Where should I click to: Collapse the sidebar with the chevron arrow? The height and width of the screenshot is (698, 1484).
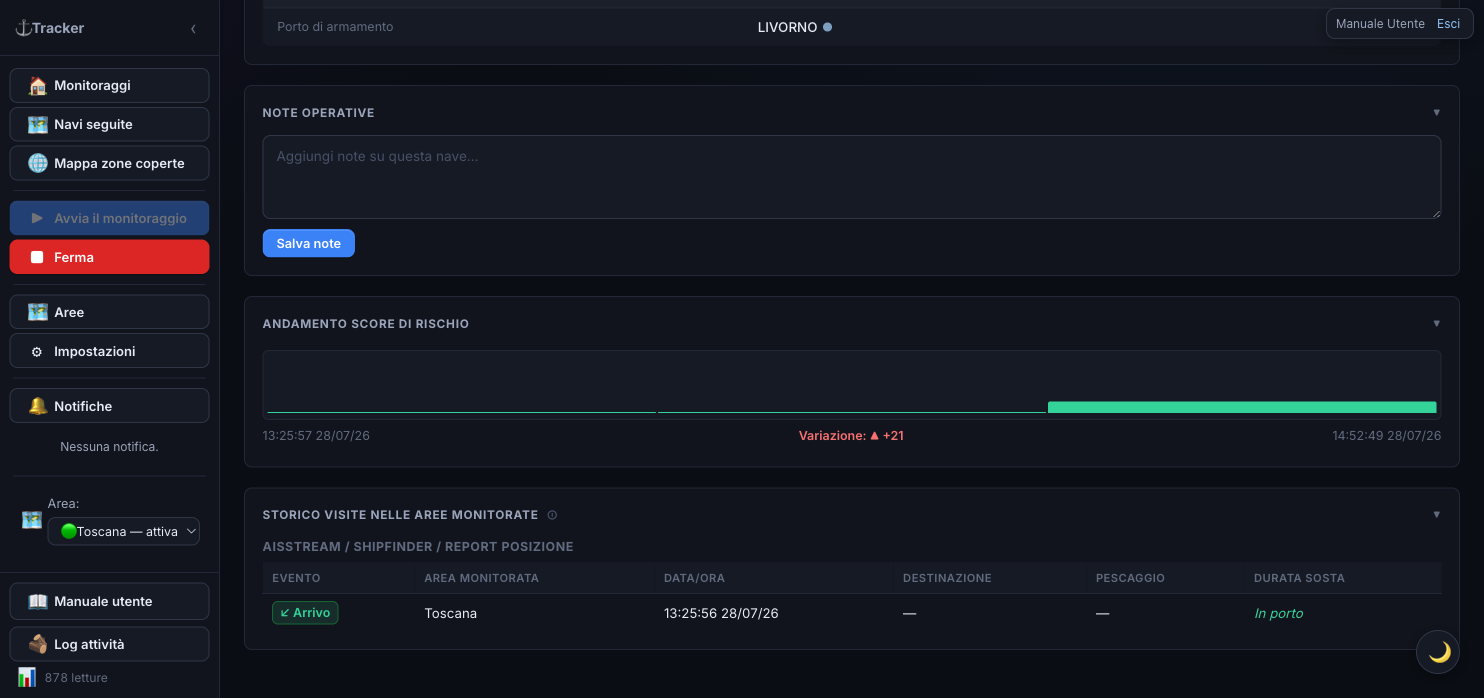pos(193,29)
